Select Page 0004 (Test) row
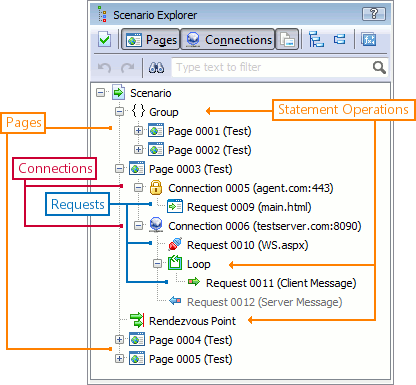Image resolution: width=416 pixels, height=385 pixels. tap(190, 340)
